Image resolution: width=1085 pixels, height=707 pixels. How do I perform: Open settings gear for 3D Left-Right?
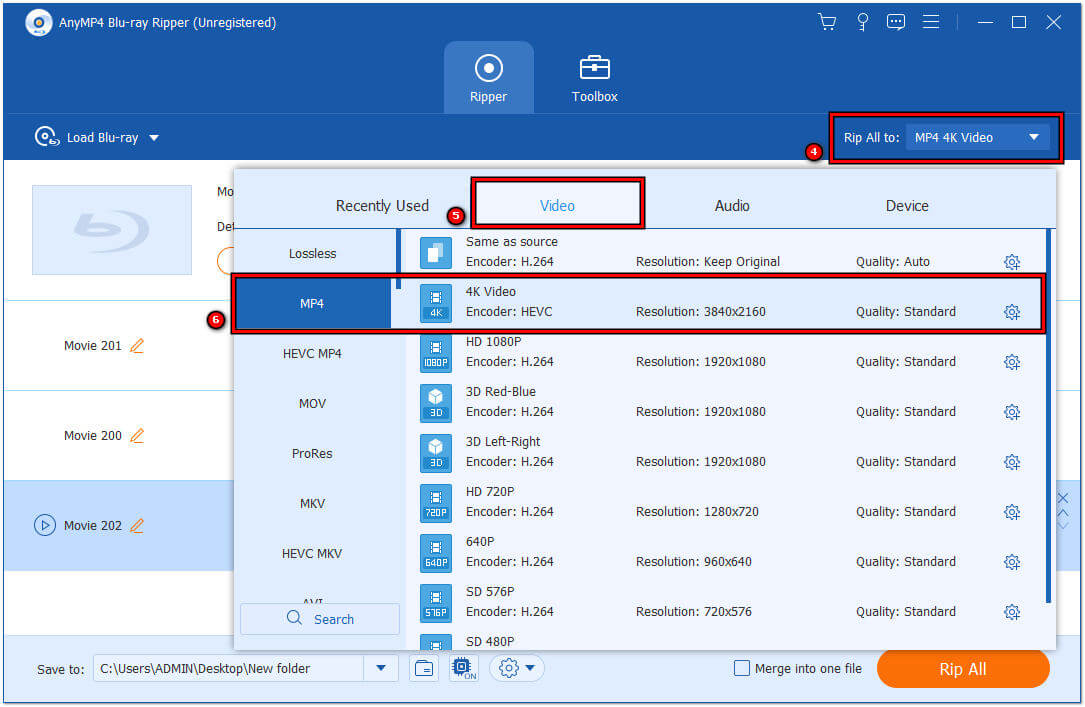click(x=1012, y=461)
